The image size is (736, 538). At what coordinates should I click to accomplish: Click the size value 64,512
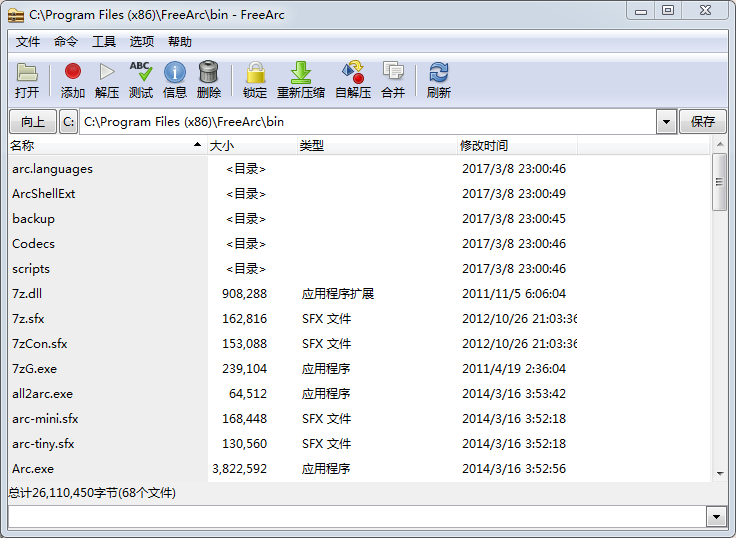(x=248, y=393)
